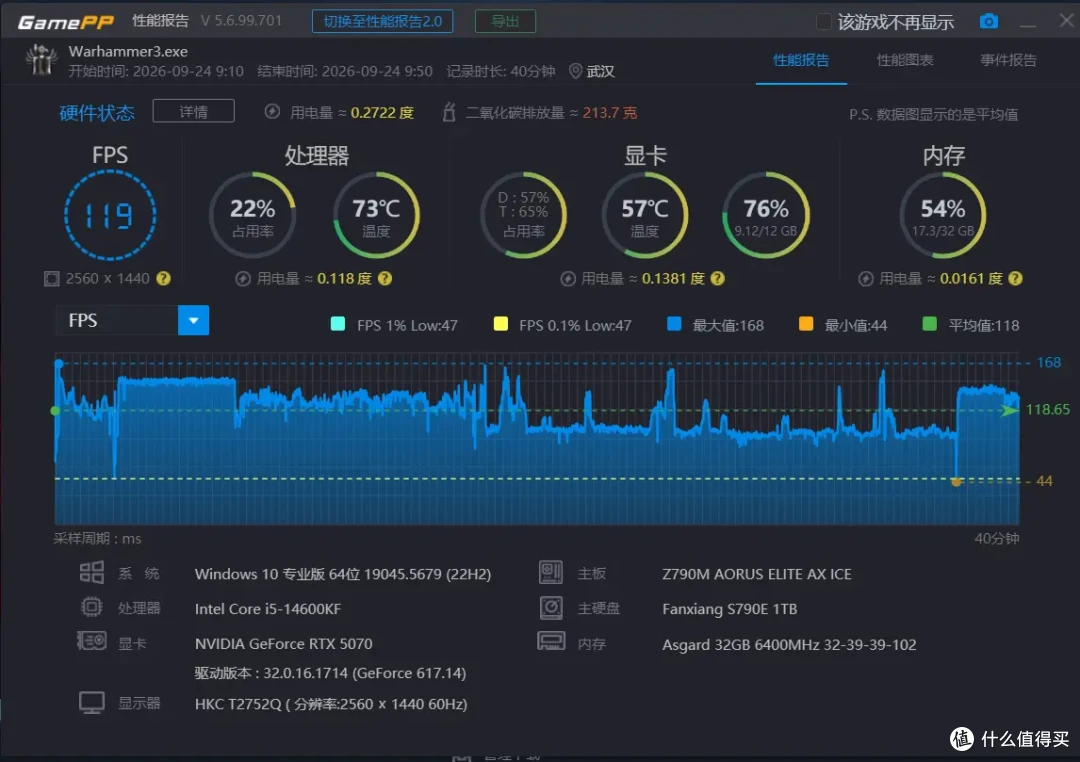Tick the 该游戏不再显示 checkbox
Image resolution: width=1080 pixels, height=762 pixels.
[823, 21]
